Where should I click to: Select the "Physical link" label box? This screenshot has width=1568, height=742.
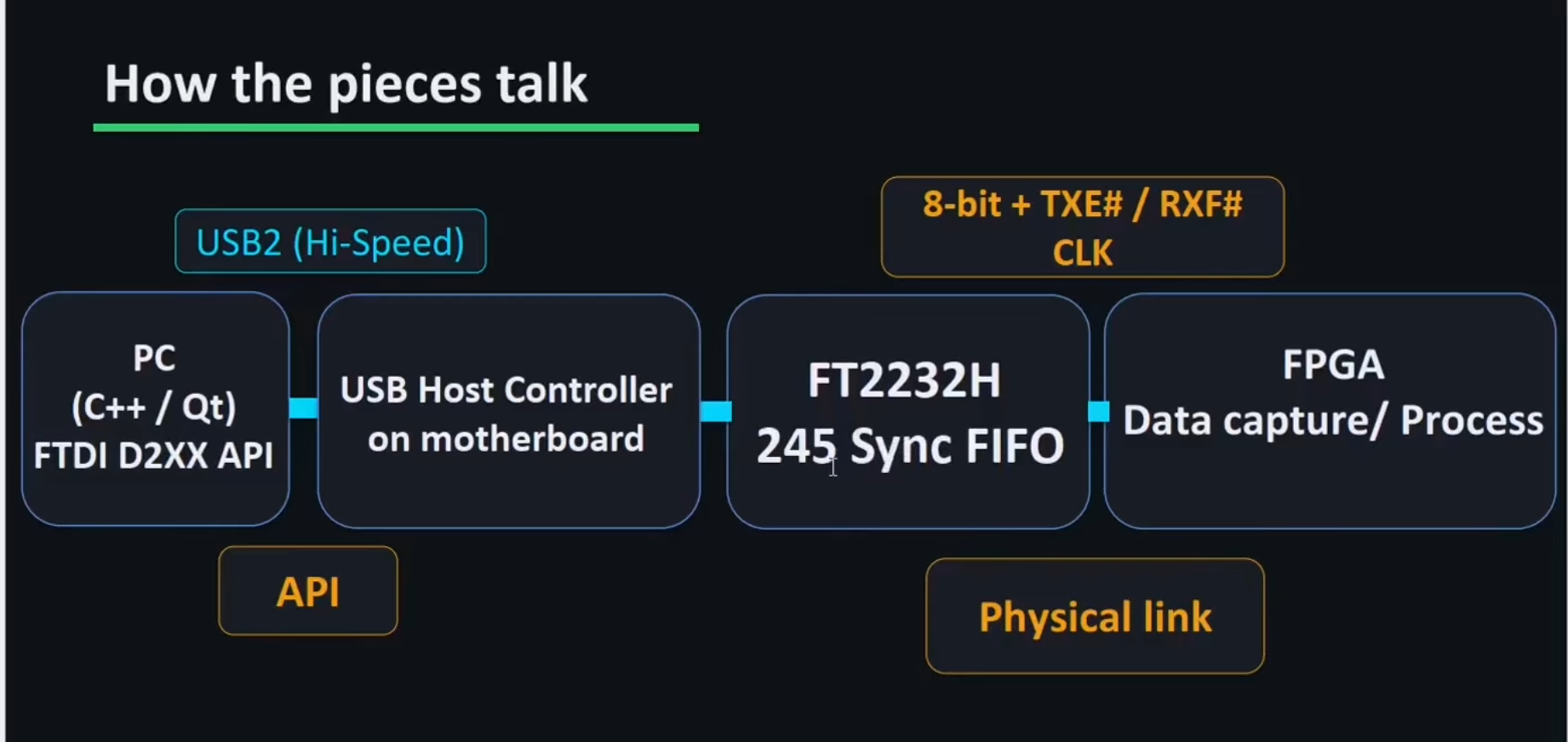point(1095,617)
